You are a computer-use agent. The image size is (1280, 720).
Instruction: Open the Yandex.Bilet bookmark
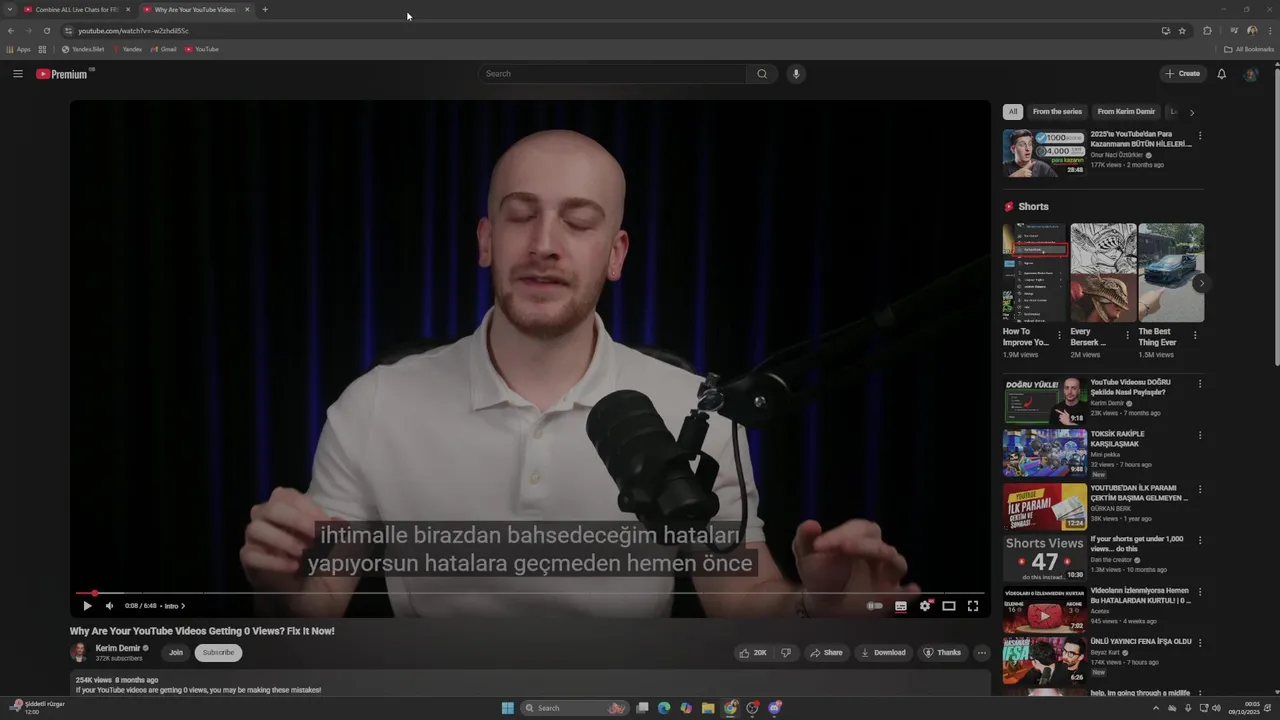pos(83,49)
